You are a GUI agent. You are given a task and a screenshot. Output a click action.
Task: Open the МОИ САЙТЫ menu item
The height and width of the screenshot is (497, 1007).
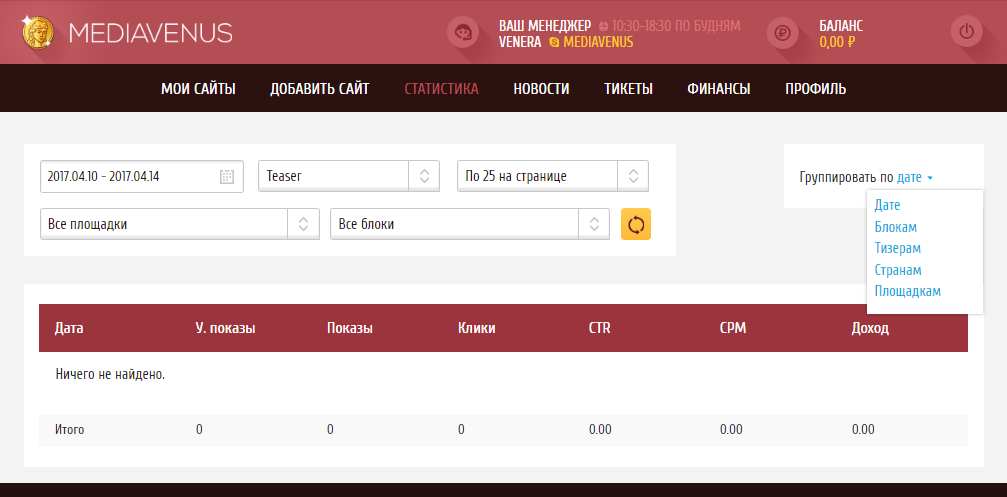[x=198, y=89]
